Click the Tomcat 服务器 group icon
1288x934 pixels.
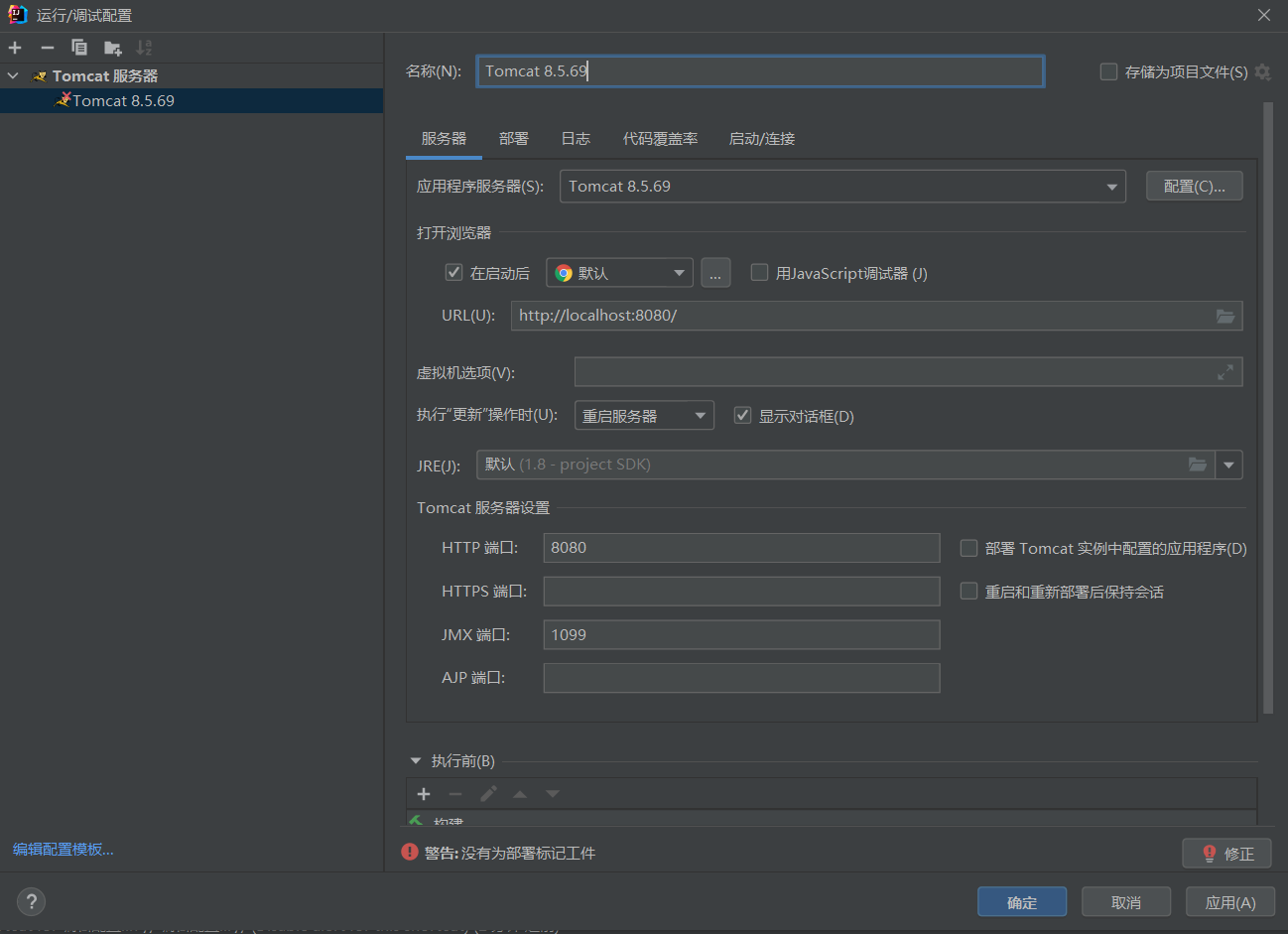(x=40, y=76)
